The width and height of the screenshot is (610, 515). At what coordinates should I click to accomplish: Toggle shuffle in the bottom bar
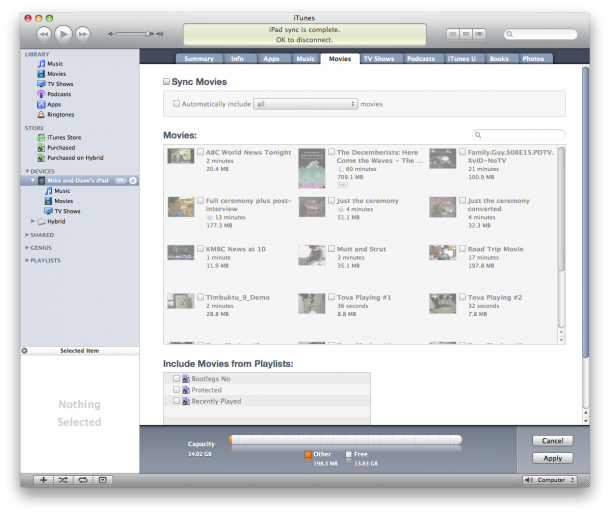pos(63,480)
